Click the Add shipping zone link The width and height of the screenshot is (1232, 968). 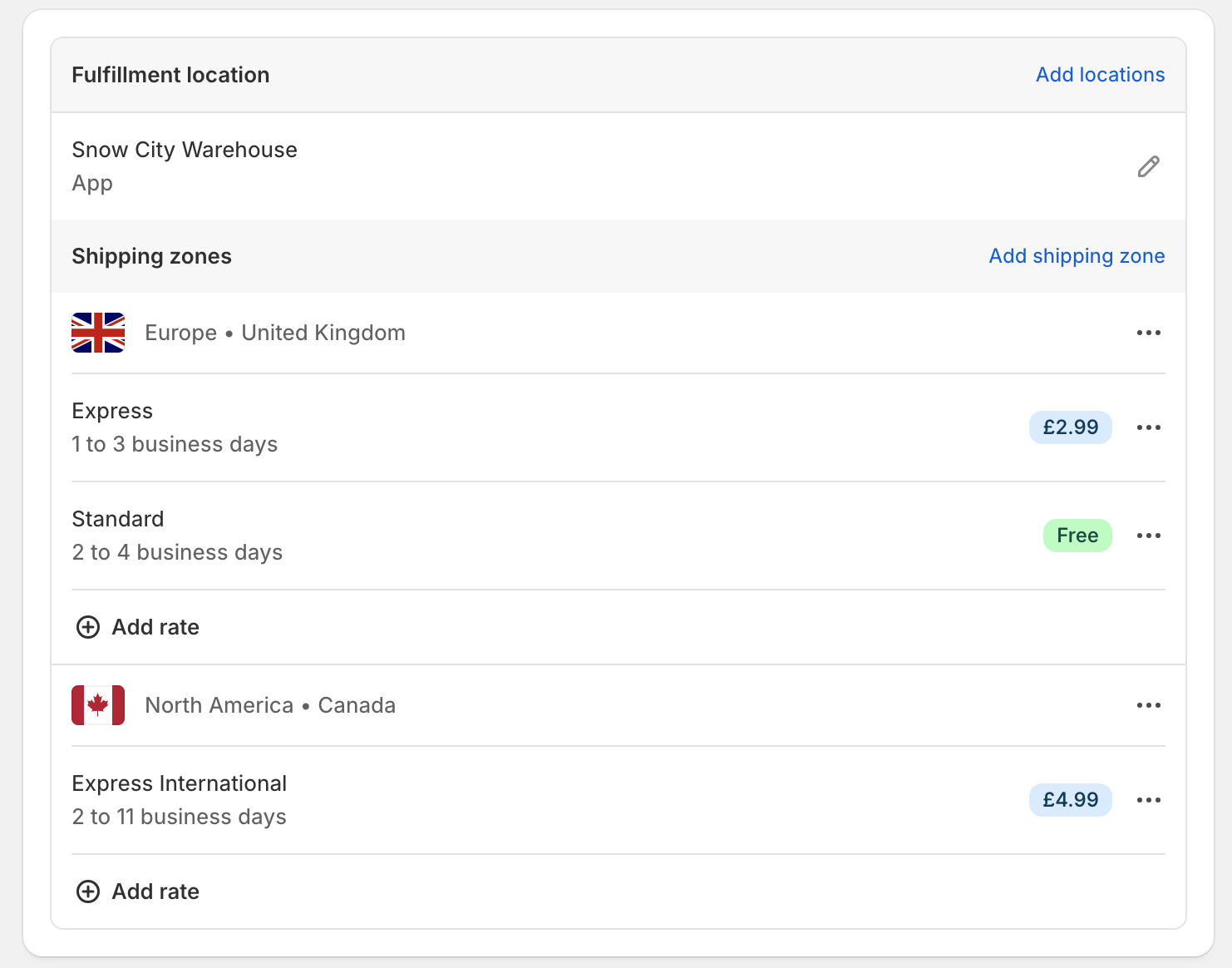pyautogui.click(x=1076, y=256)
